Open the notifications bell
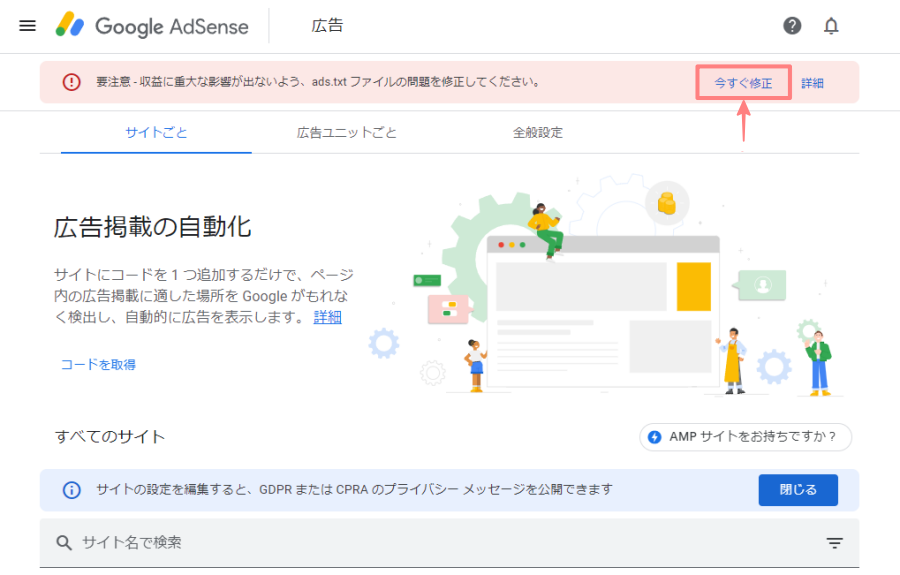The image size is (900, 575). (831, 26)
